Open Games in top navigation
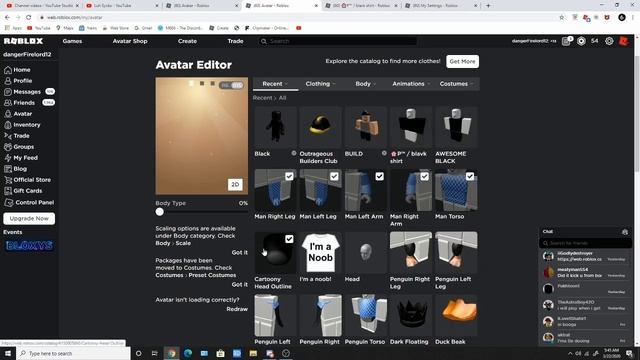This screenshot has width=640, height=360. click(x=72, y=41)
